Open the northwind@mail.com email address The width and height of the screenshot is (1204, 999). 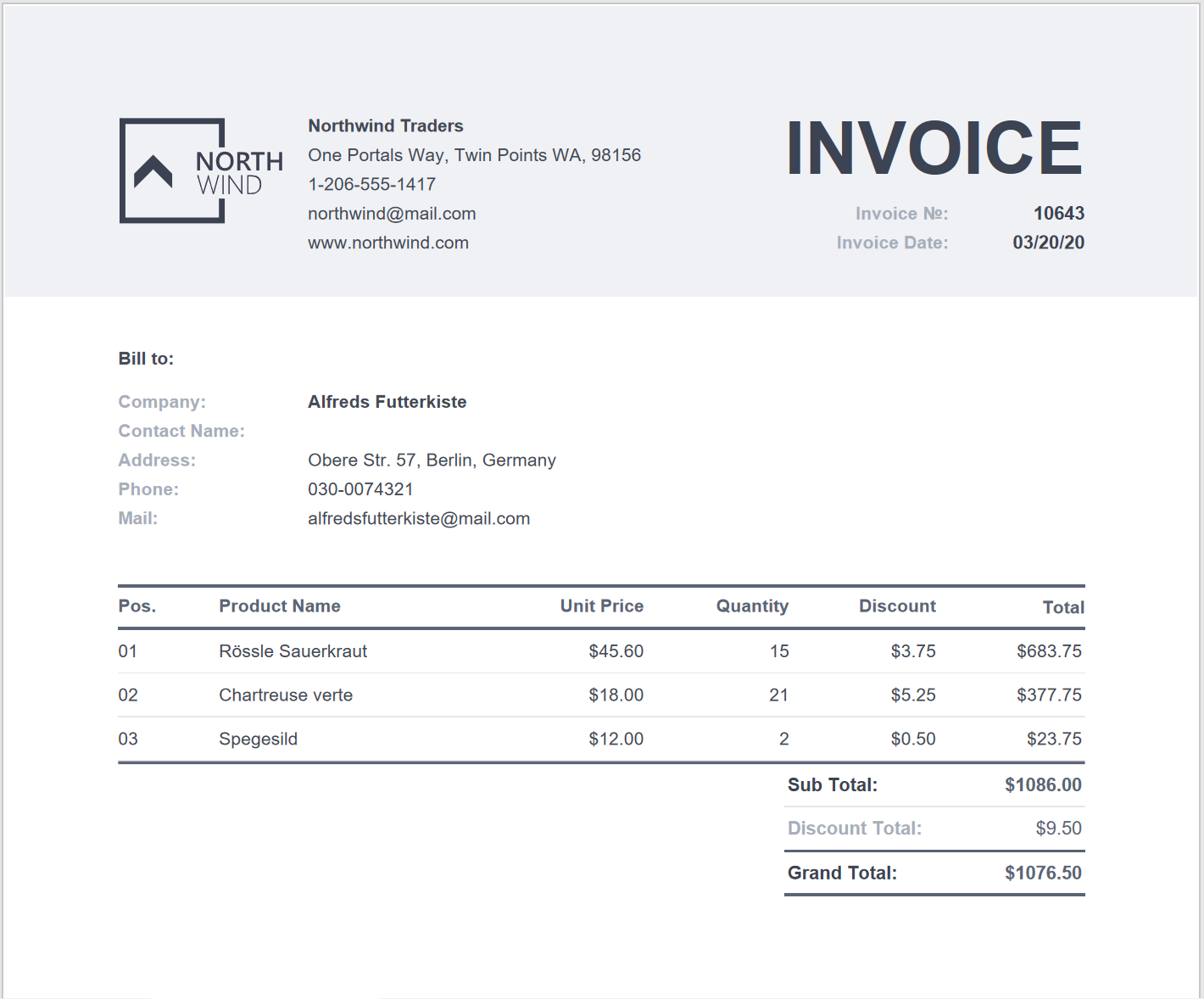click(392, 214)
